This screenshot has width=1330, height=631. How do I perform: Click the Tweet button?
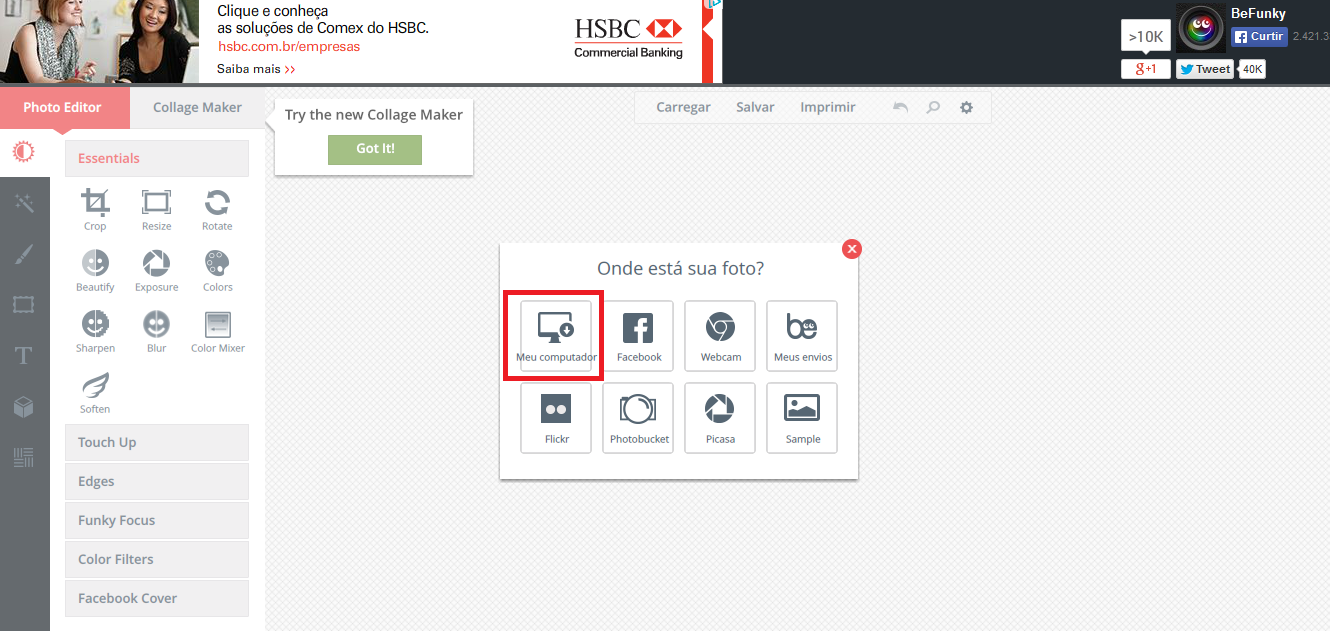coord(1204,69)
